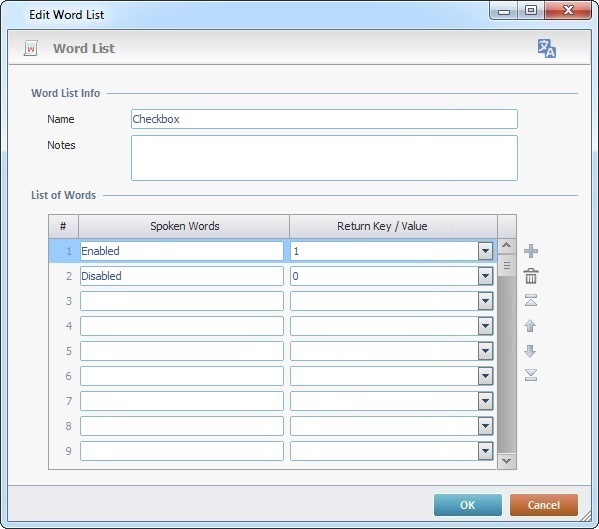This screenshot has width=599, height=529.
Task: Open return value dropdown for Enabled row
Action: coord(485,251)
